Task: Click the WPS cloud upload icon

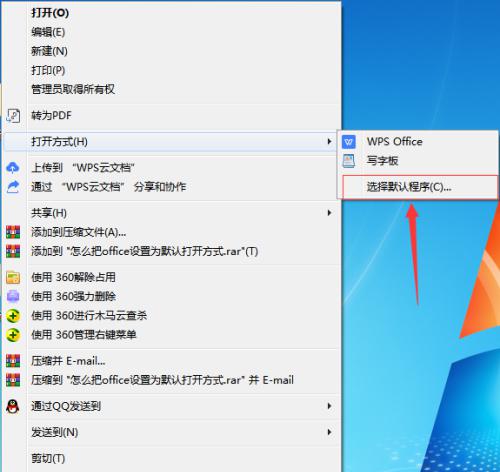Action: (13, 168)
